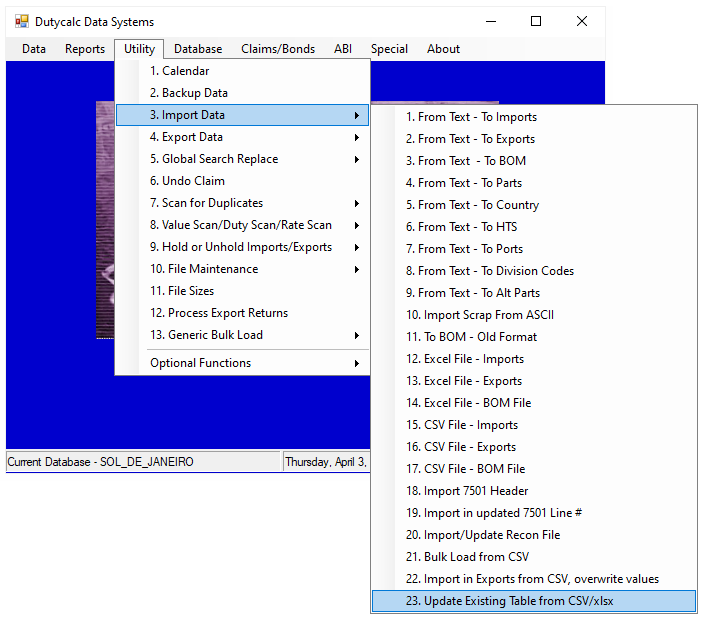Viewport: 701px width, 618px height.
Task: Click 3. Import Data entry
Action: (242, 115)
